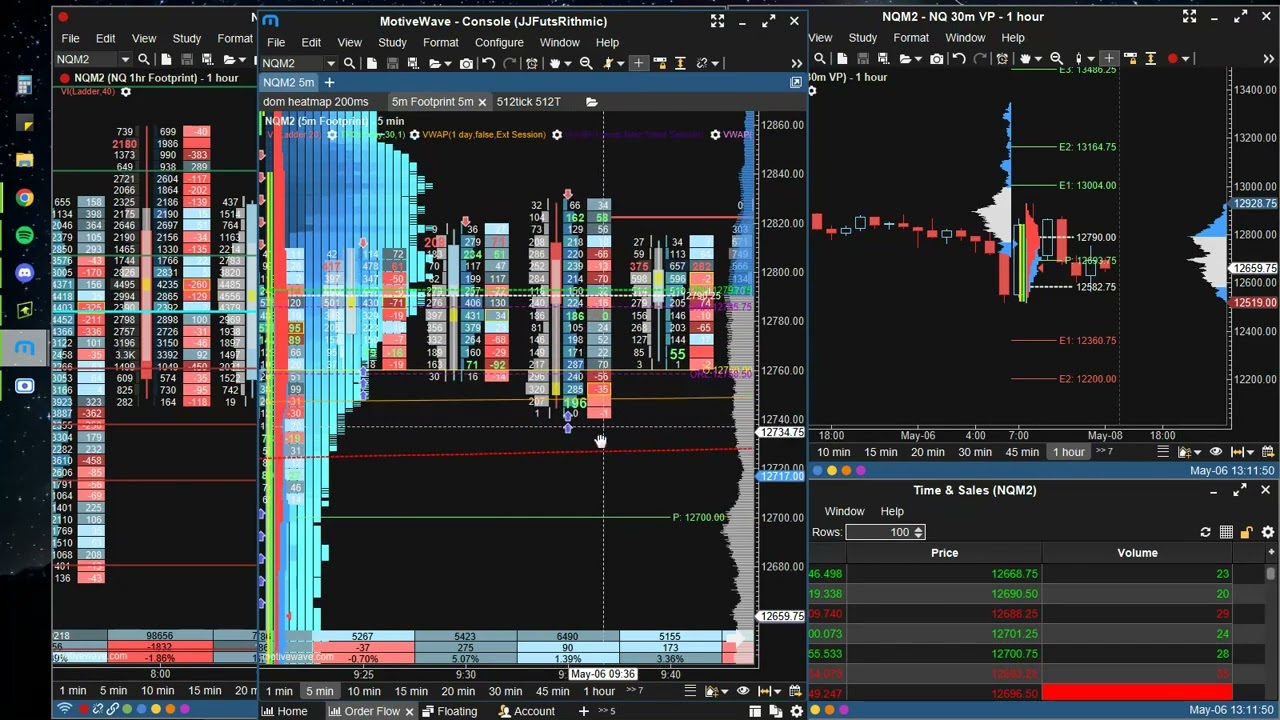The height and width of the screenshot is (720, 1280).
Task: Expand open folder dropdown in Console toolbar
Action: coord(448,63)
